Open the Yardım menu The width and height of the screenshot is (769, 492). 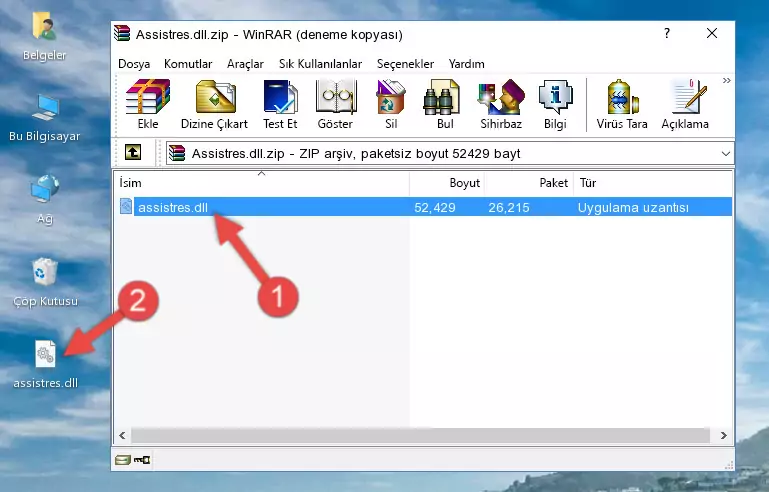pyautogui.click(x=466, y=64)
